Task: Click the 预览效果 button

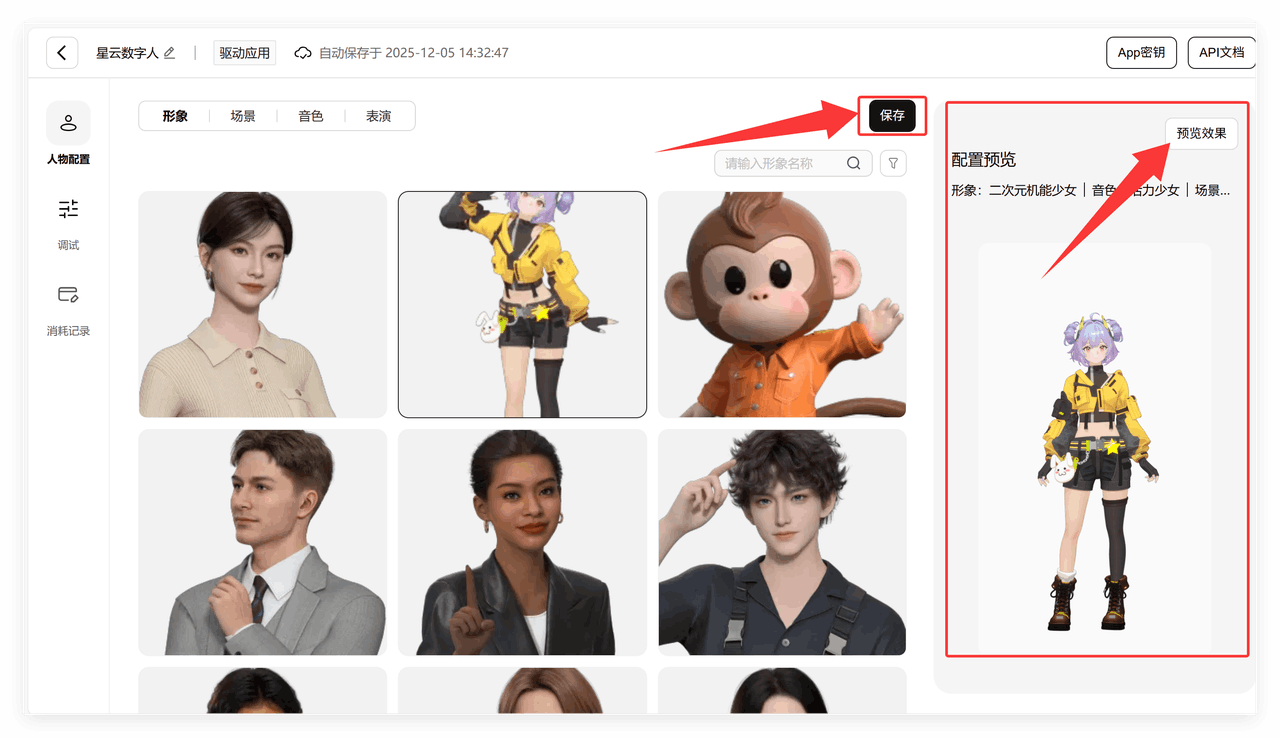Action: point(1201,134)
